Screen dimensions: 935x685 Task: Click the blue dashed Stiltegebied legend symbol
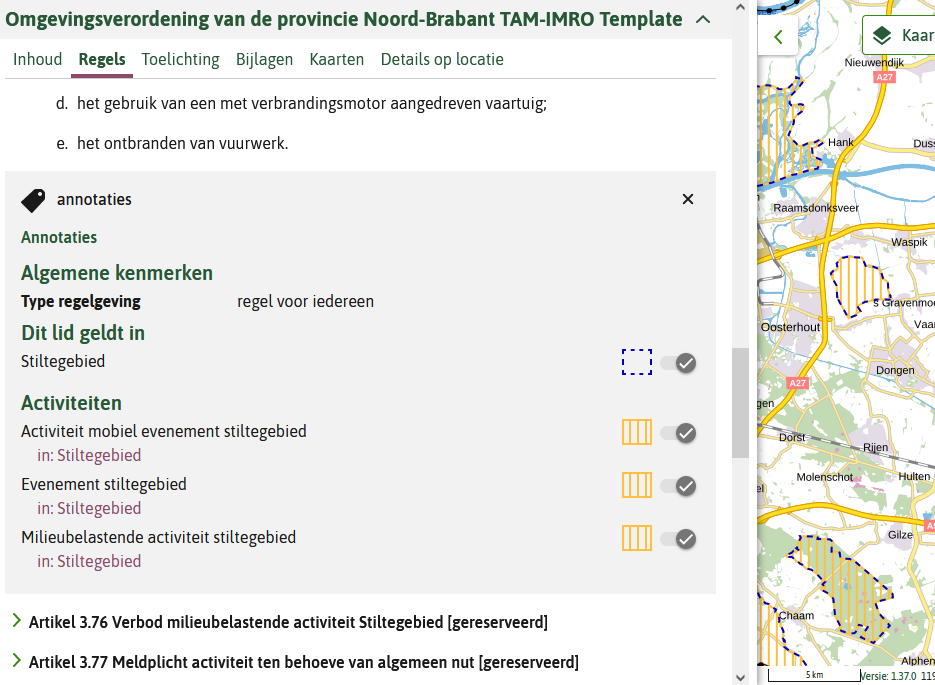(x=637, y=362)
